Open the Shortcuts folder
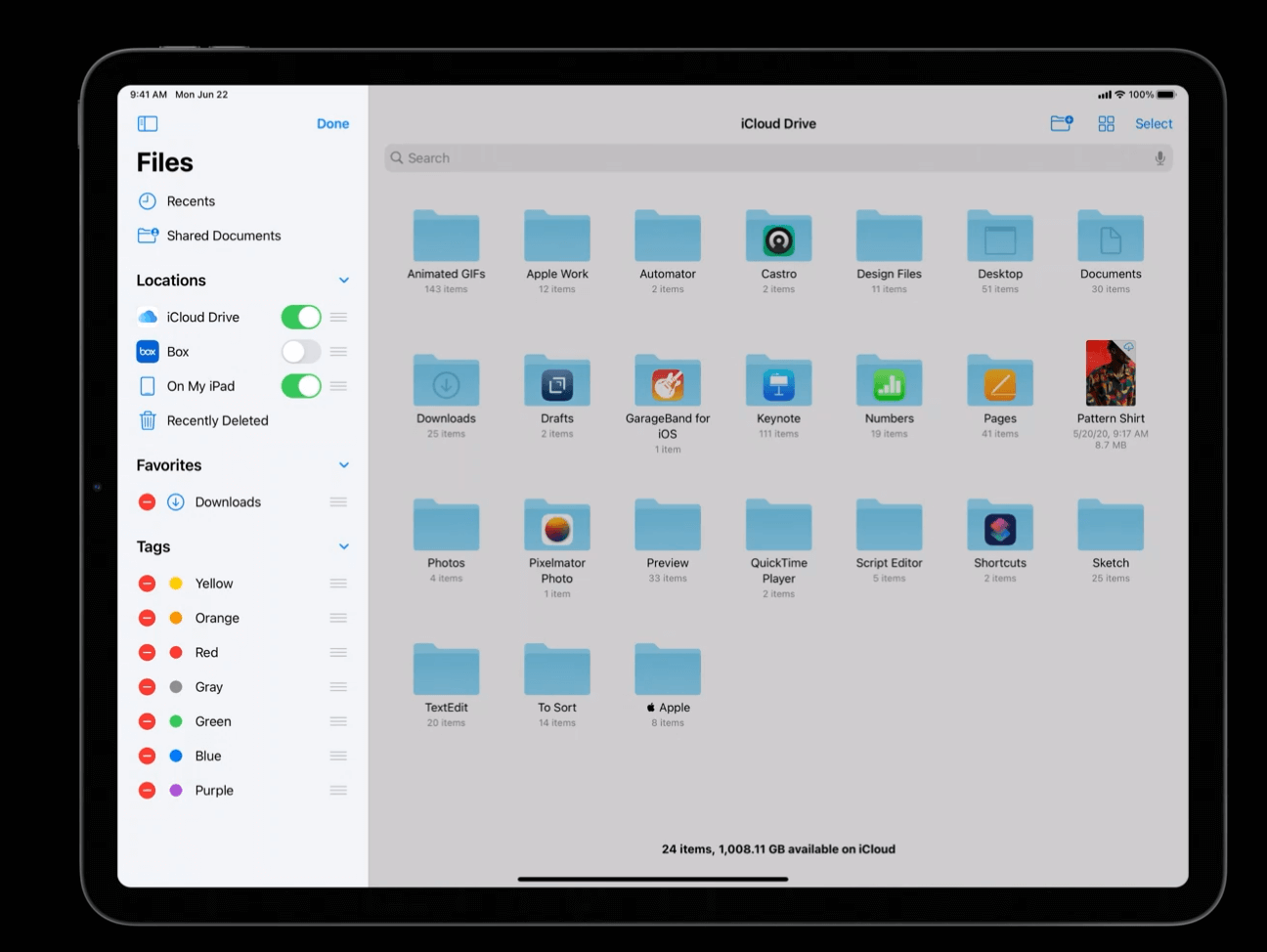This screenshot has width=1267, height=952. point(1000,525)
